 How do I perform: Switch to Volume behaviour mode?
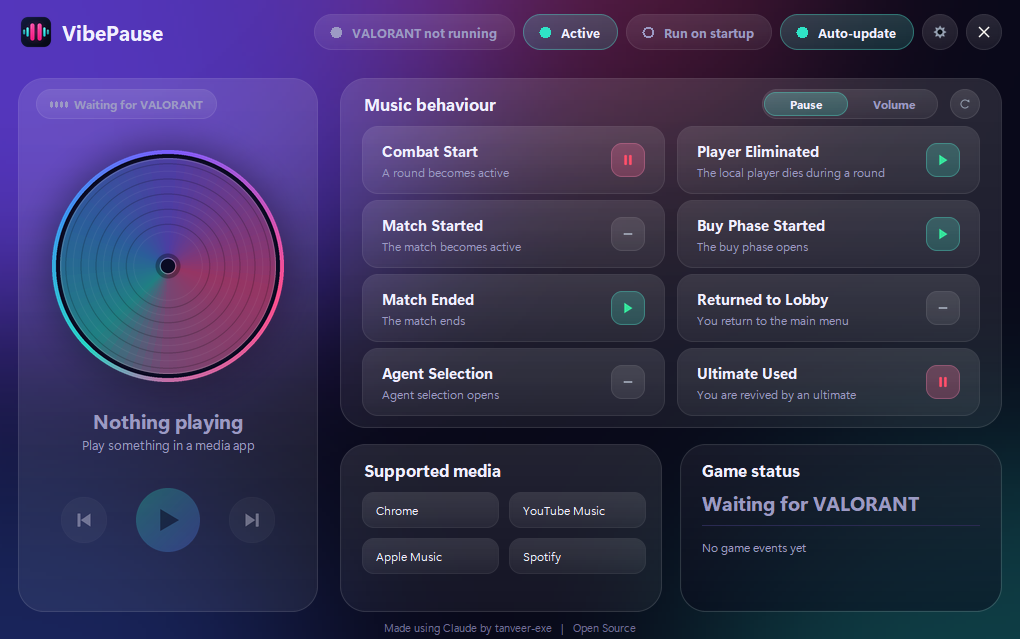(894, 105)
